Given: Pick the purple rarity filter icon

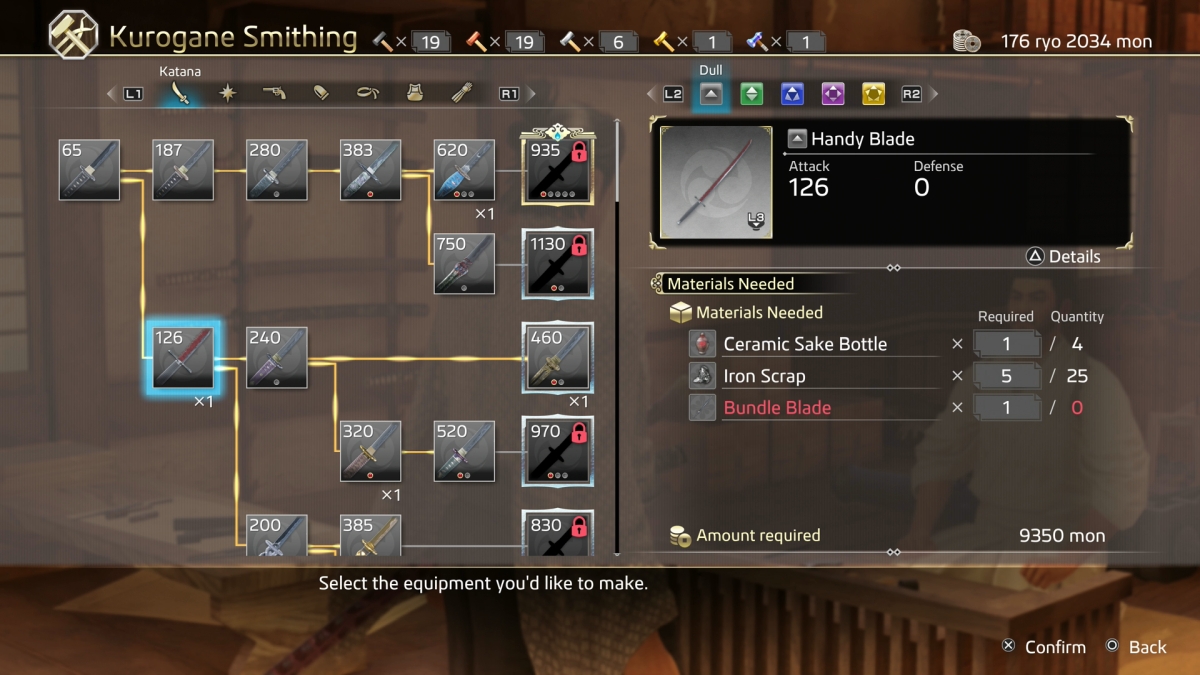Looking at the screenshot, I should tap(833, 94).
